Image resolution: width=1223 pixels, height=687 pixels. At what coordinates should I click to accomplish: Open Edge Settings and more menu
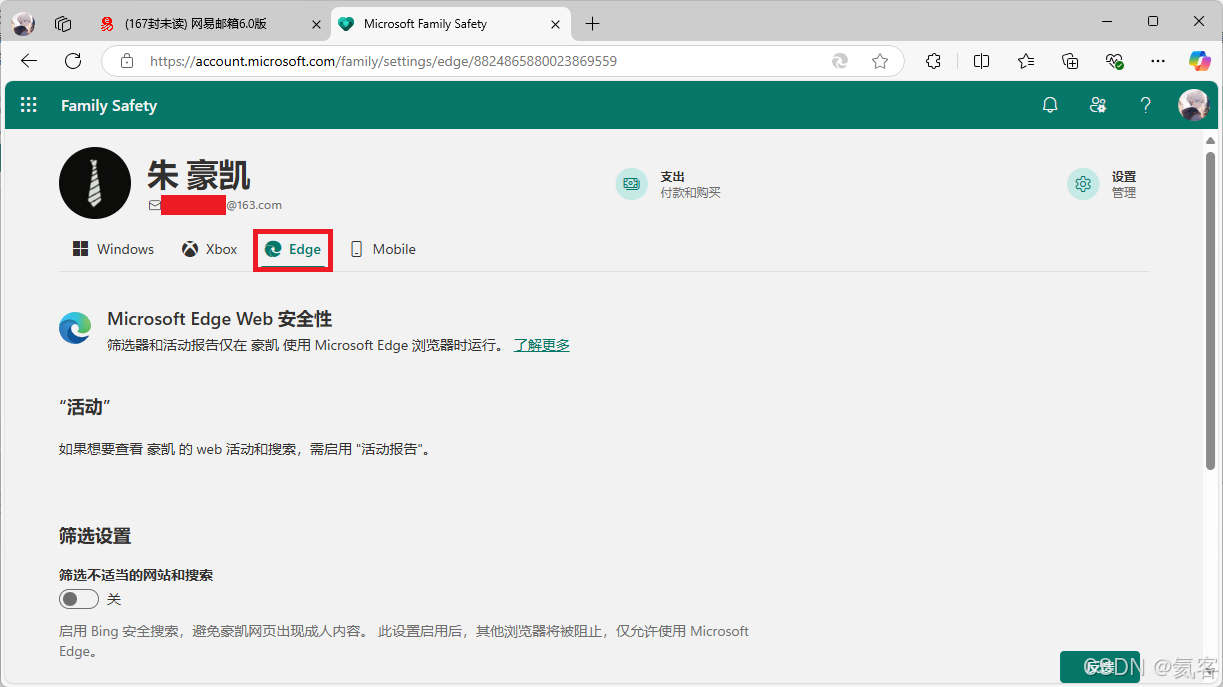(x=1158, y=61)
